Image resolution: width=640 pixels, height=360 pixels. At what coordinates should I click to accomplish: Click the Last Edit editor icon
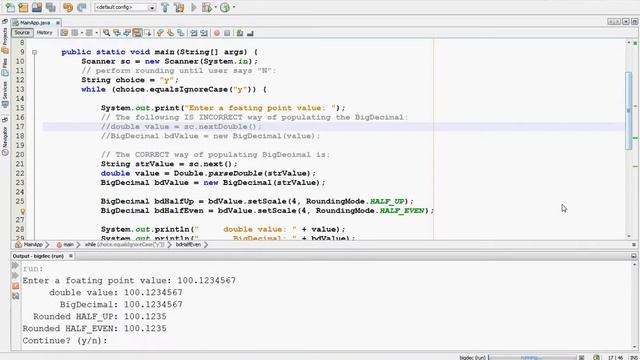64,33
